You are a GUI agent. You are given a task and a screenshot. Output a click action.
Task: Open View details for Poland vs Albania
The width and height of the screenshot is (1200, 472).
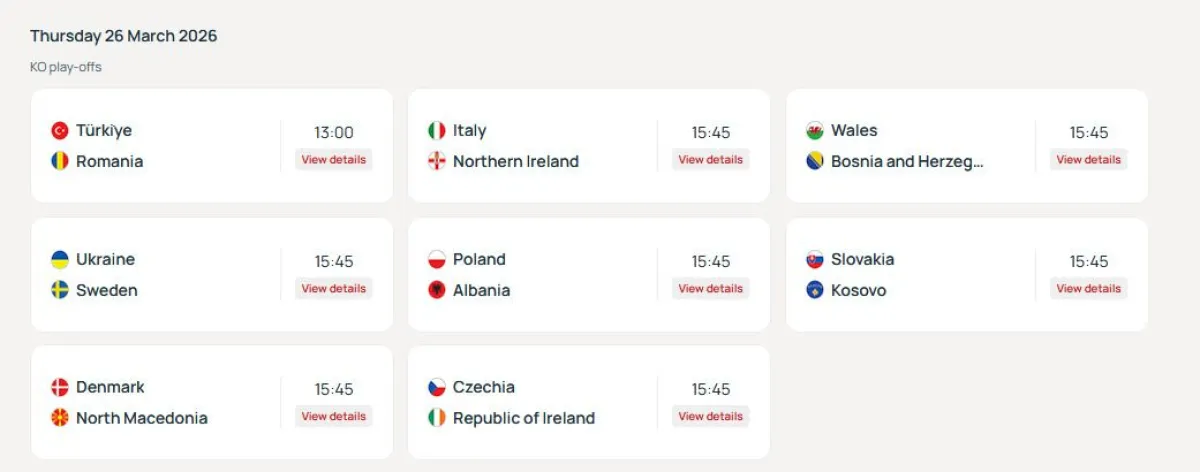711,289
